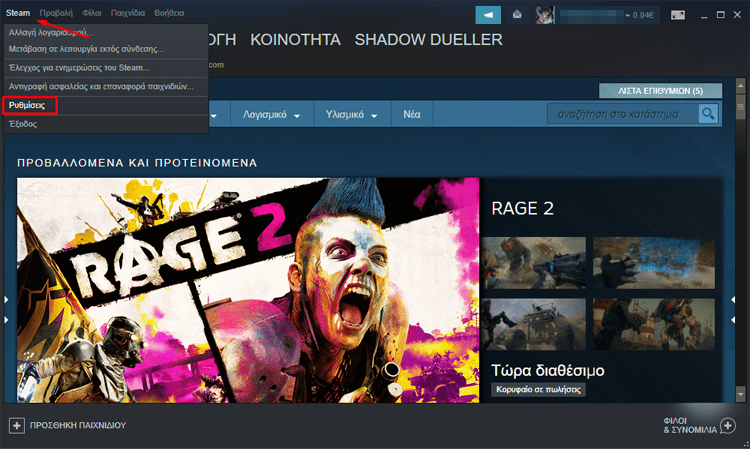Select Αλλαγή λογαριασμού menu entry
The width and height of the screenshot is (750, 449).
pyautogui.click(x=106, y=33)
